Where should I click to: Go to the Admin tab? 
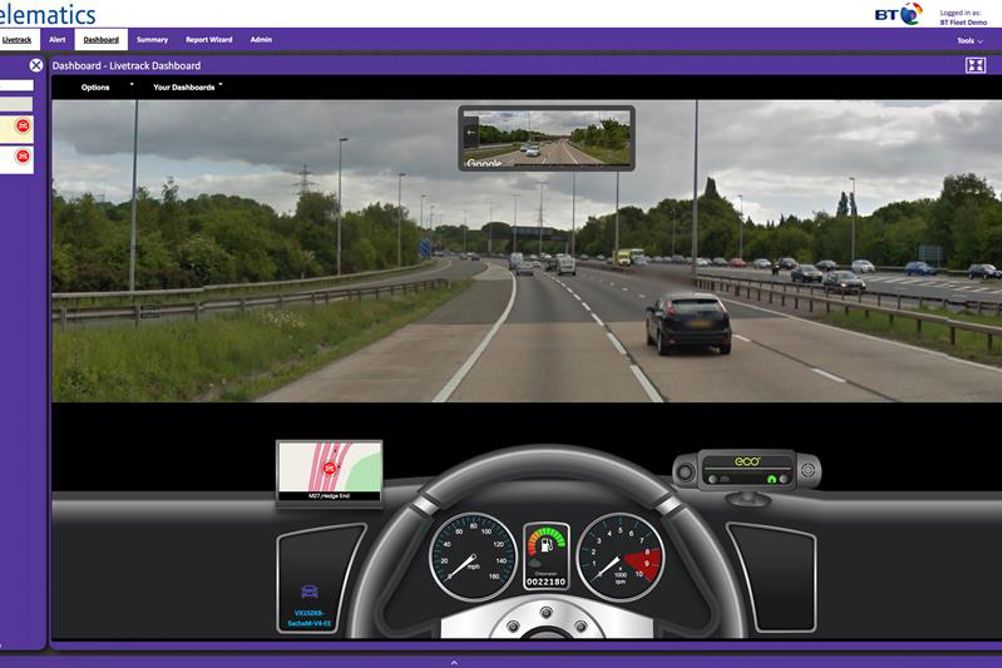[x=261, y=40]
